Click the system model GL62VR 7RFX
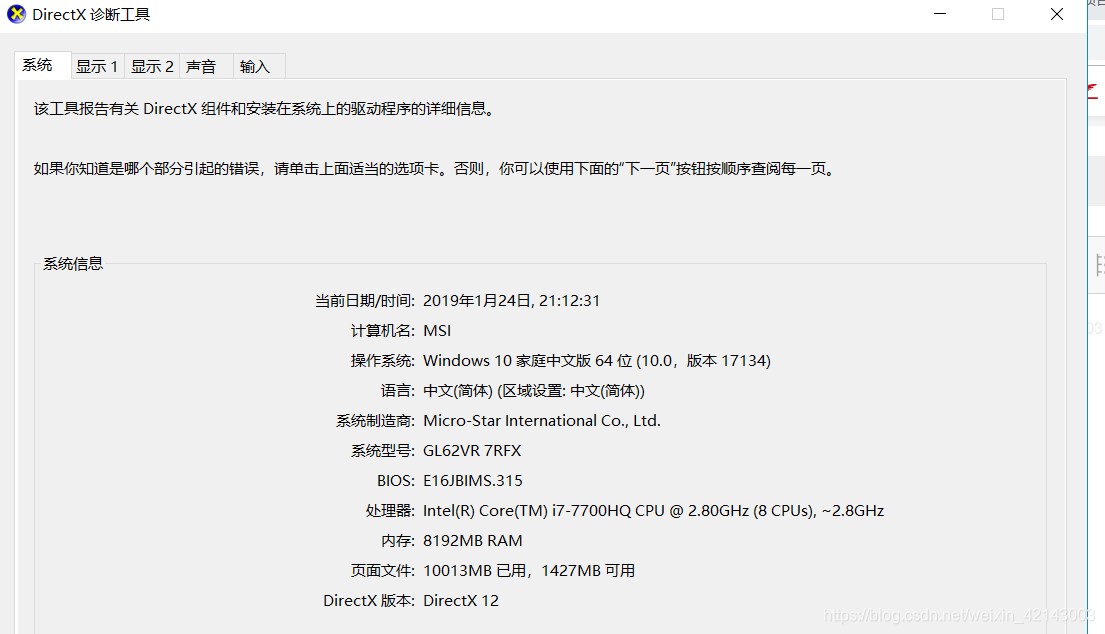The height and width of the screenshot is (634, 1105). (x=472, y=451)
